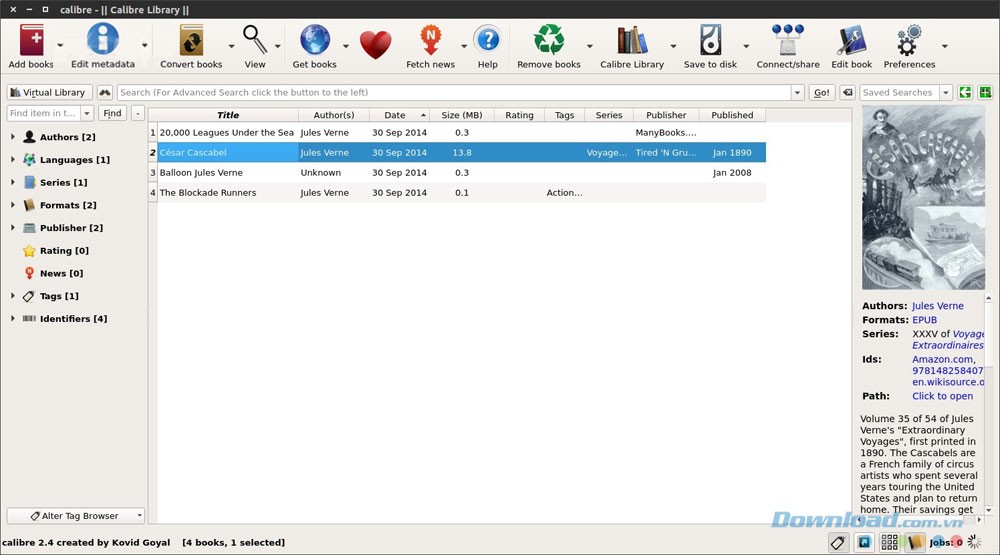1000x555 pixels.
Task: Expand the Publisher [2] tree node
Action: [x=12, y=228]
